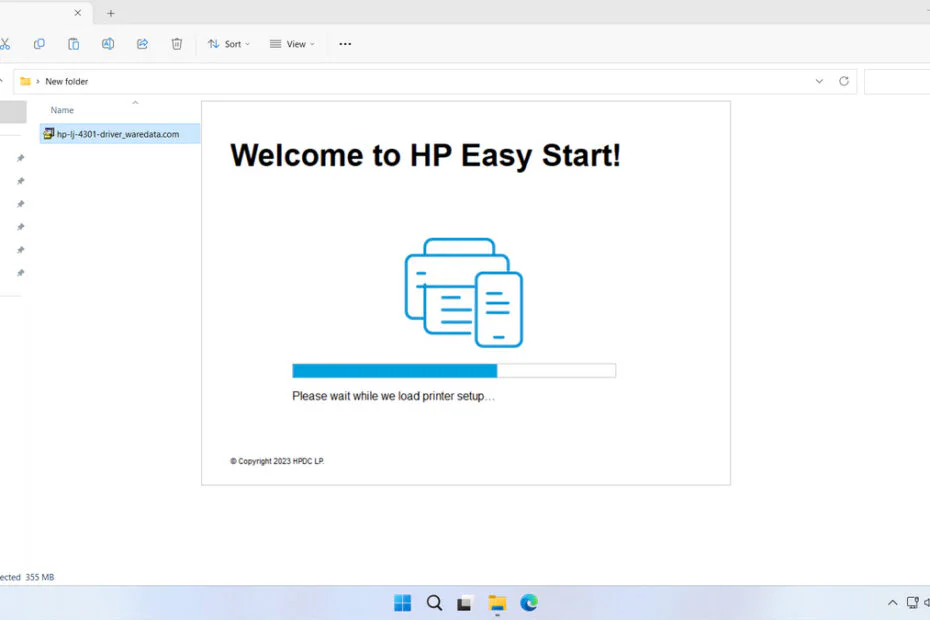Click the Copy icon
The image size is (930, 620).
[39, 44]
